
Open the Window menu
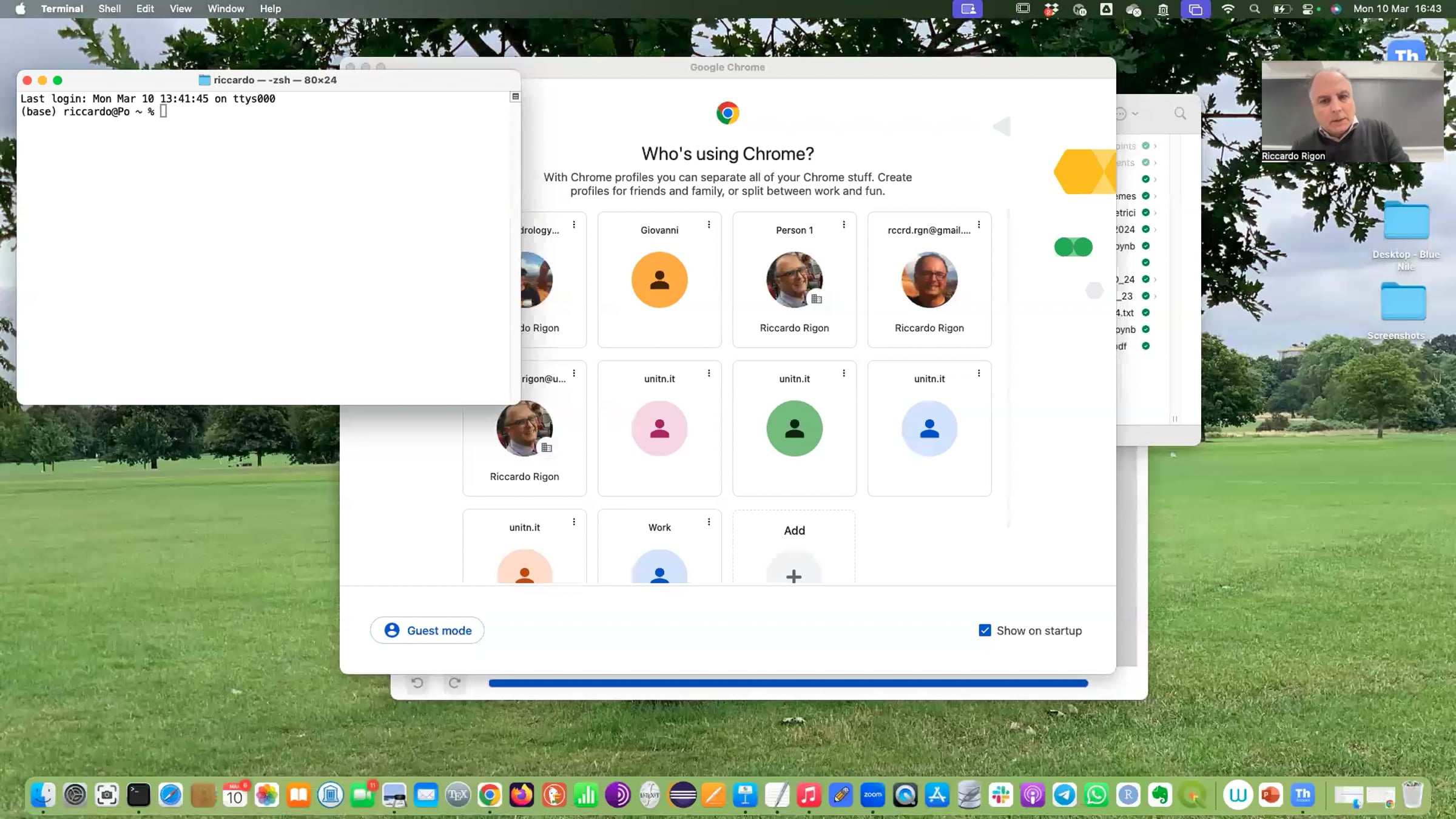point(226,9)
